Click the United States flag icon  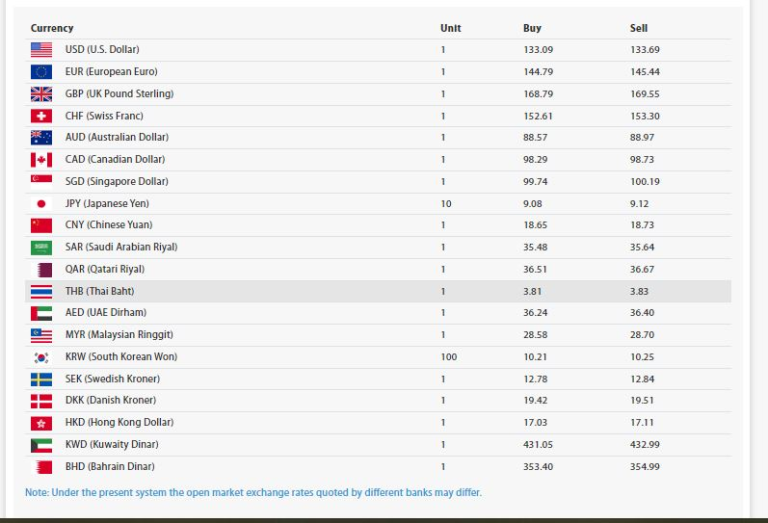[x=41, y=49]
